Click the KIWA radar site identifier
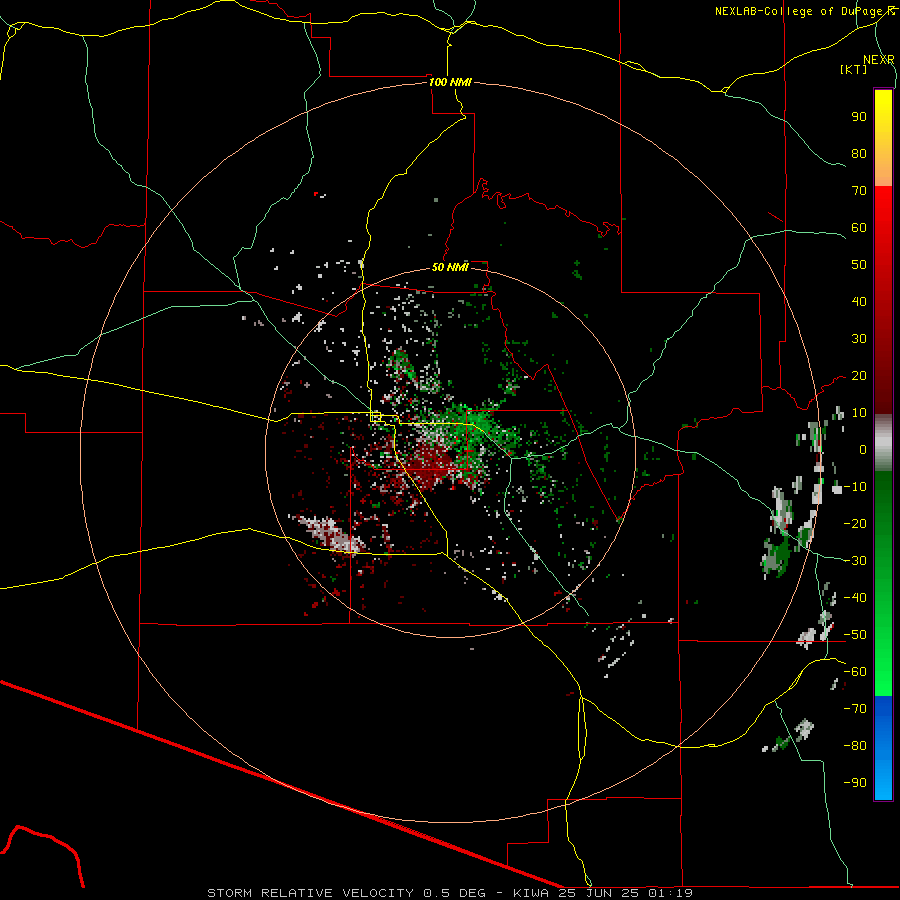This screenshot has height=900, width=900. tap(531, 893)
